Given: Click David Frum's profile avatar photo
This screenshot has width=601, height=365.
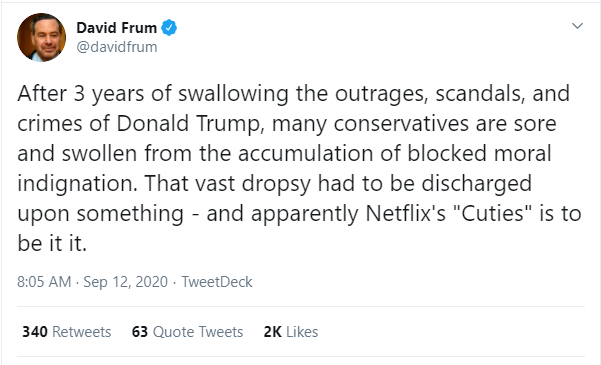Looking at the screenshot, I should (x=41, y=37).
